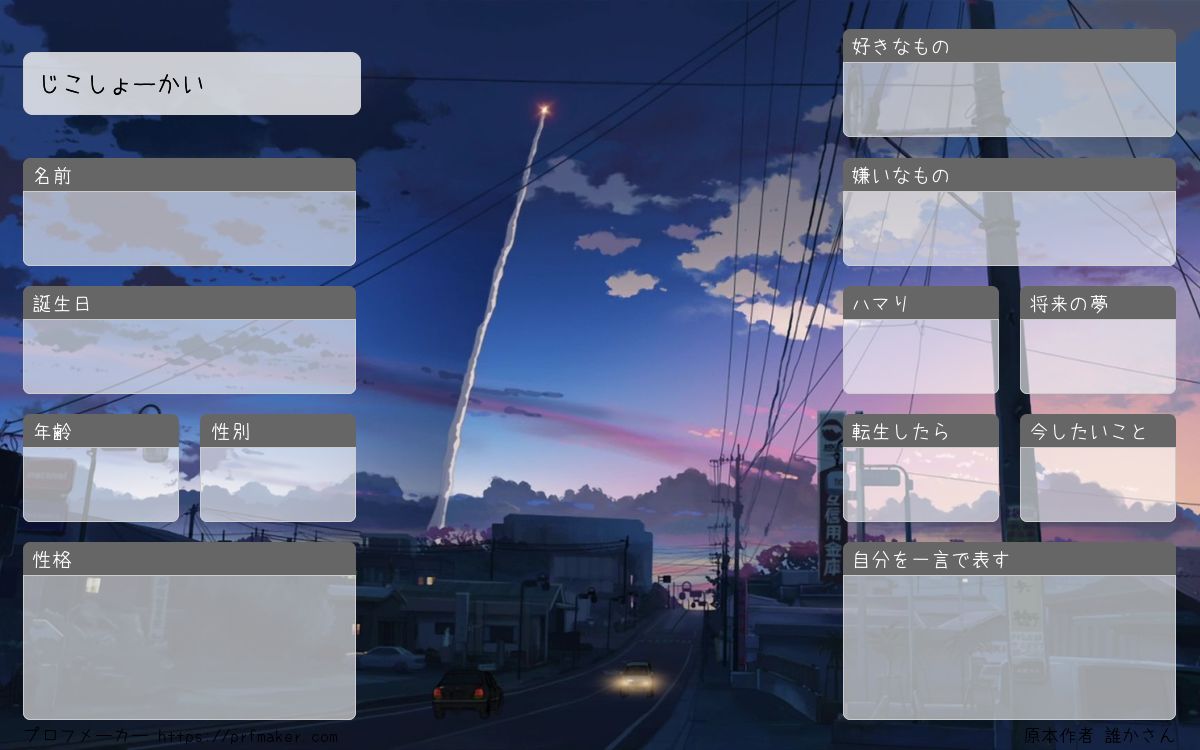Click the 好きなもの input box
The image size is (1200, 750).
tap(1009, 100)
